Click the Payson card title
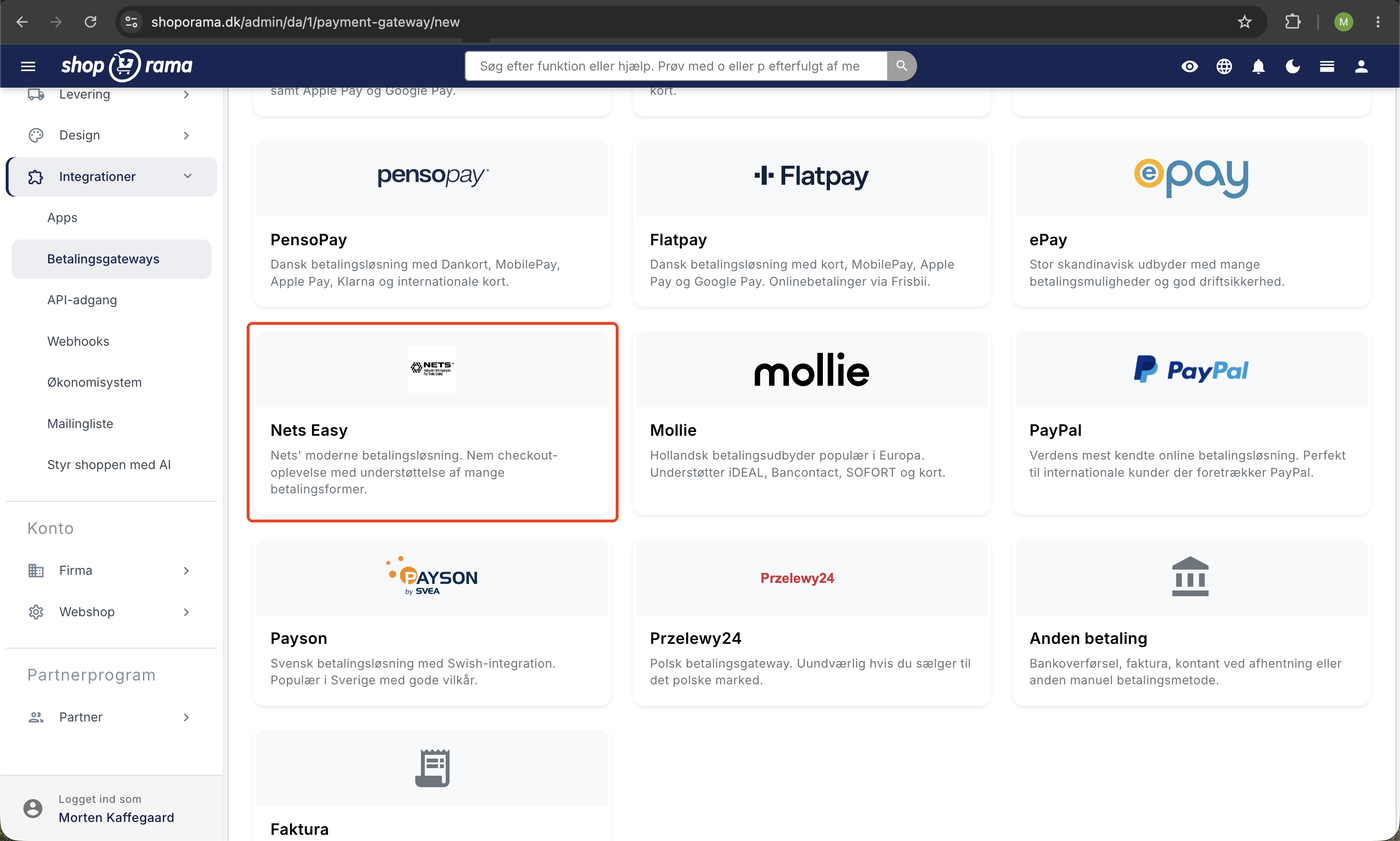Screen dimensions: 1400x841 coord(299,638)
